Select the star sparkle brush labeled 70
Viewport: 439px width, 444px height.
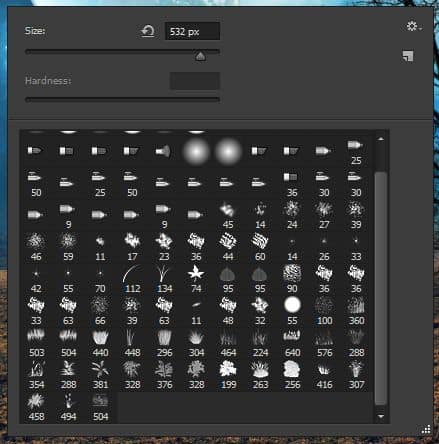(100, 279)
